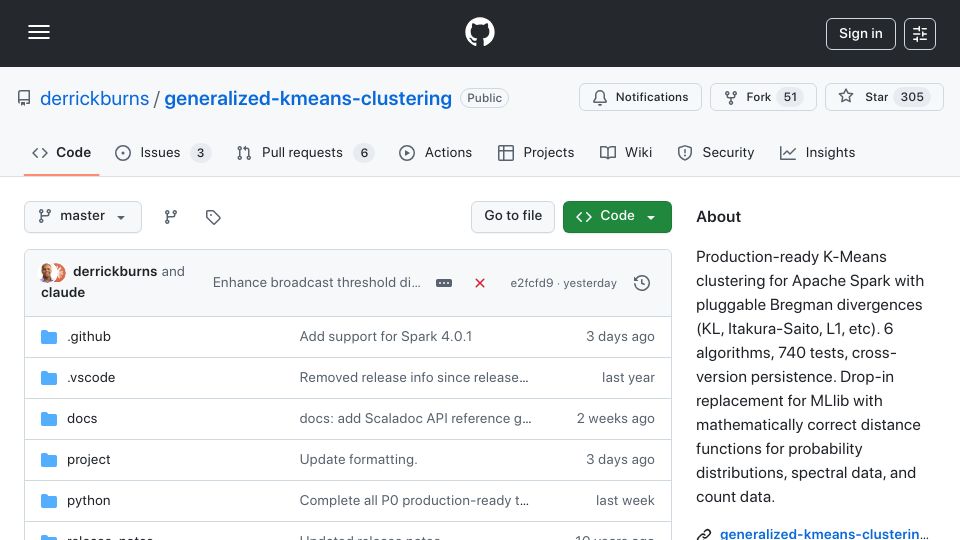Open the Wiki tab

[x=626, y=152]
